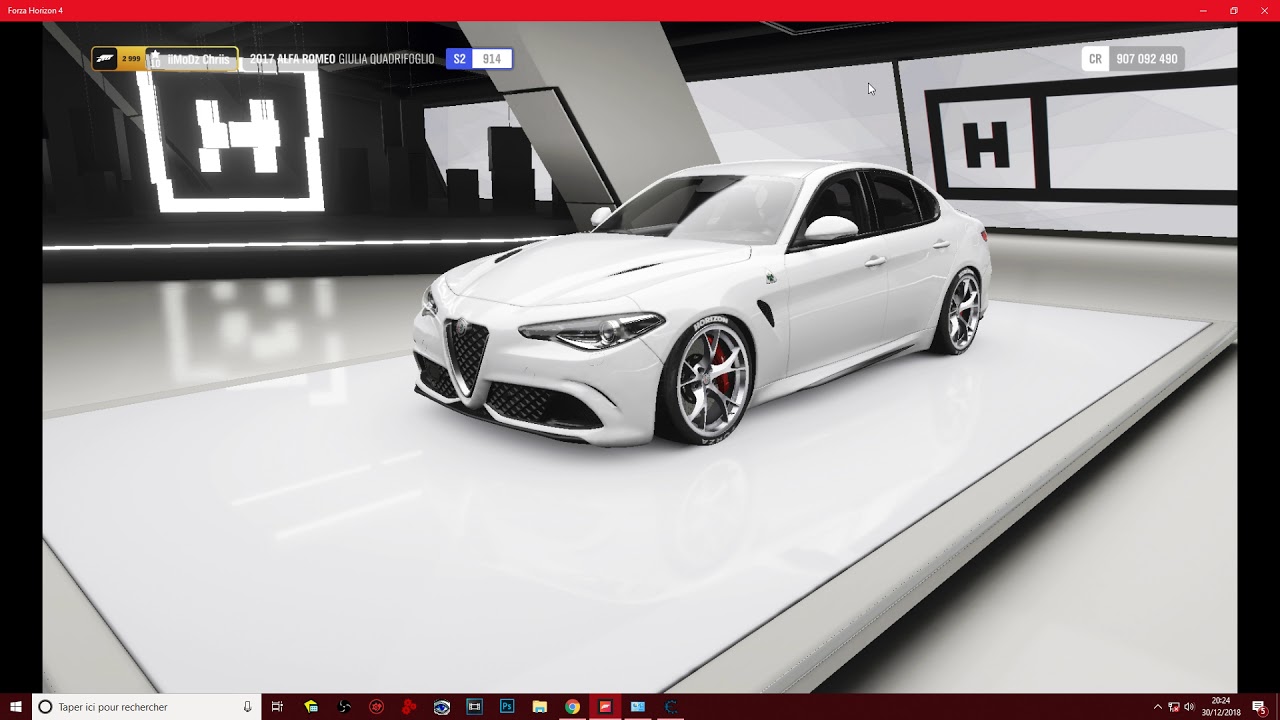Close the Forza Horizon 4 window
The height and width of the screenshot is (720, 1280).
[x=1265, y=10]
